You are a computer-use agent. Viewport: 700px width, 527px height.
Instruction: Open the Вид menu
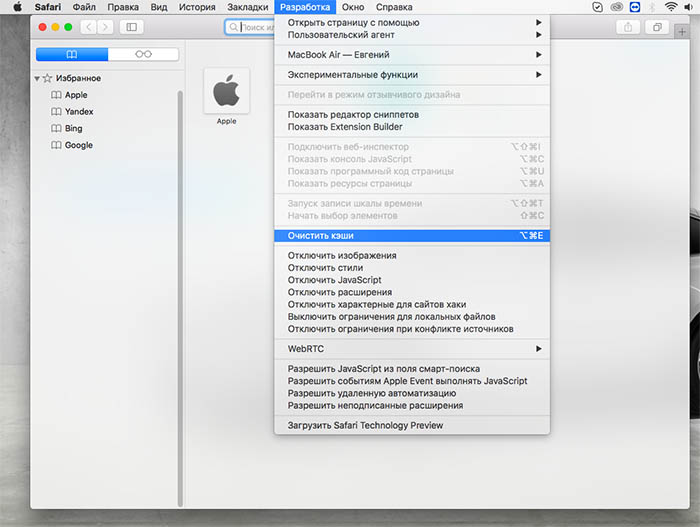click(158, 7)
